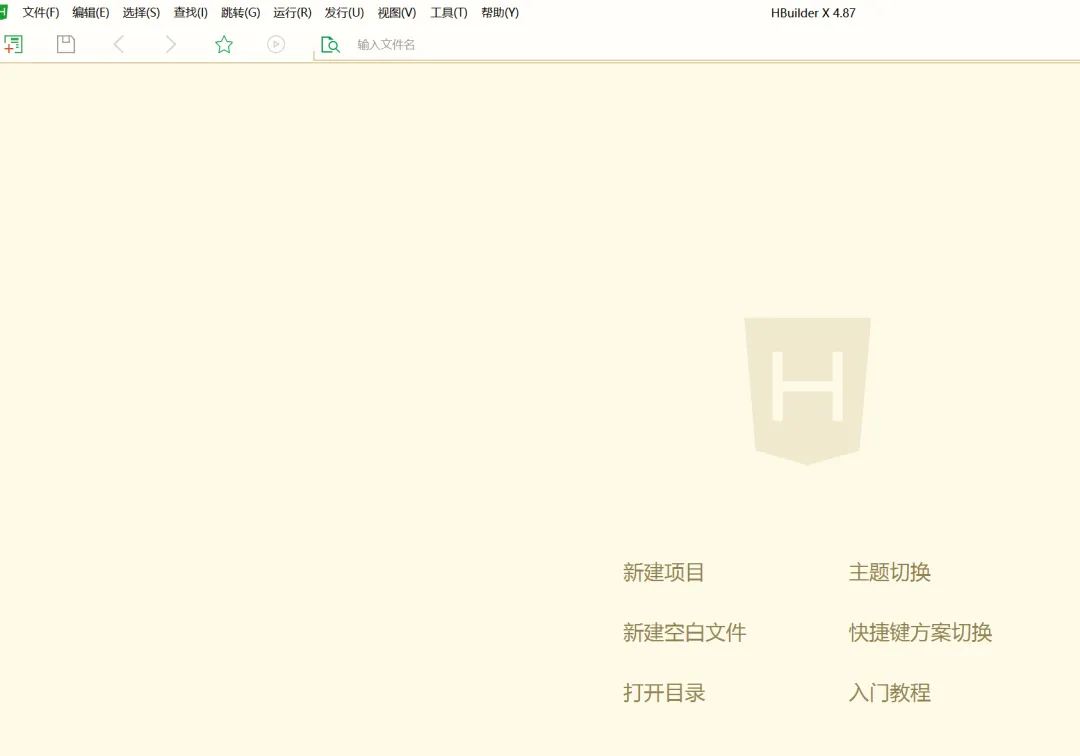Click the 新建项目 link
The height and width of the screenshot is (756, 1080).
663,572
